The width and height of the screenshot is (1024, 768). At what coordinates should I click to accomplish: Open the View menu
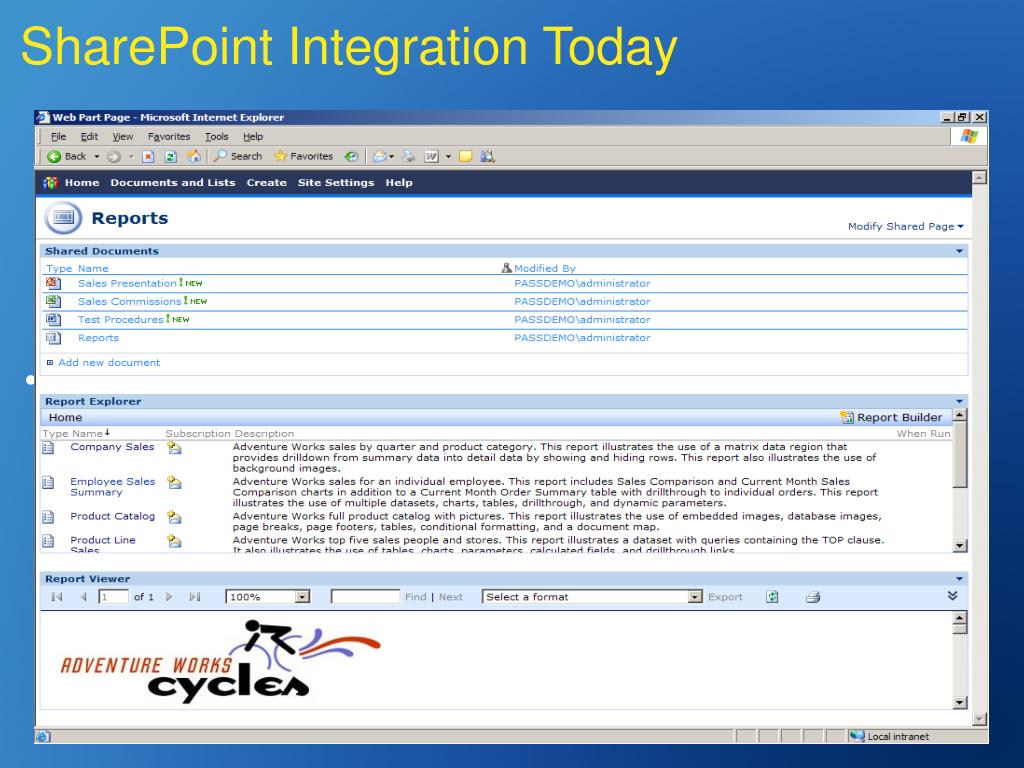point(123,136)
